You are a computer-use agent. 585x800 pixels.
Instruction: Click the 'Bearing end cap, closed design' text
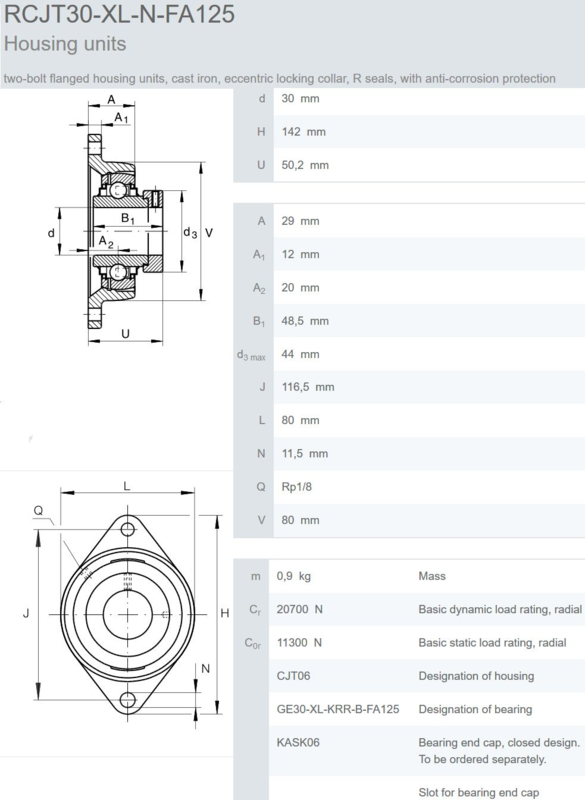(499, 742)
